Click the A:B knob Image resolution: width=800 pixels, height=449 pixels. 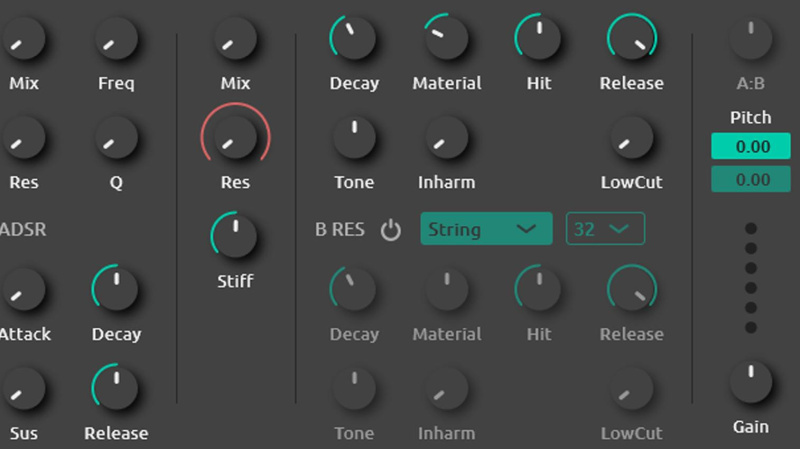751,38
